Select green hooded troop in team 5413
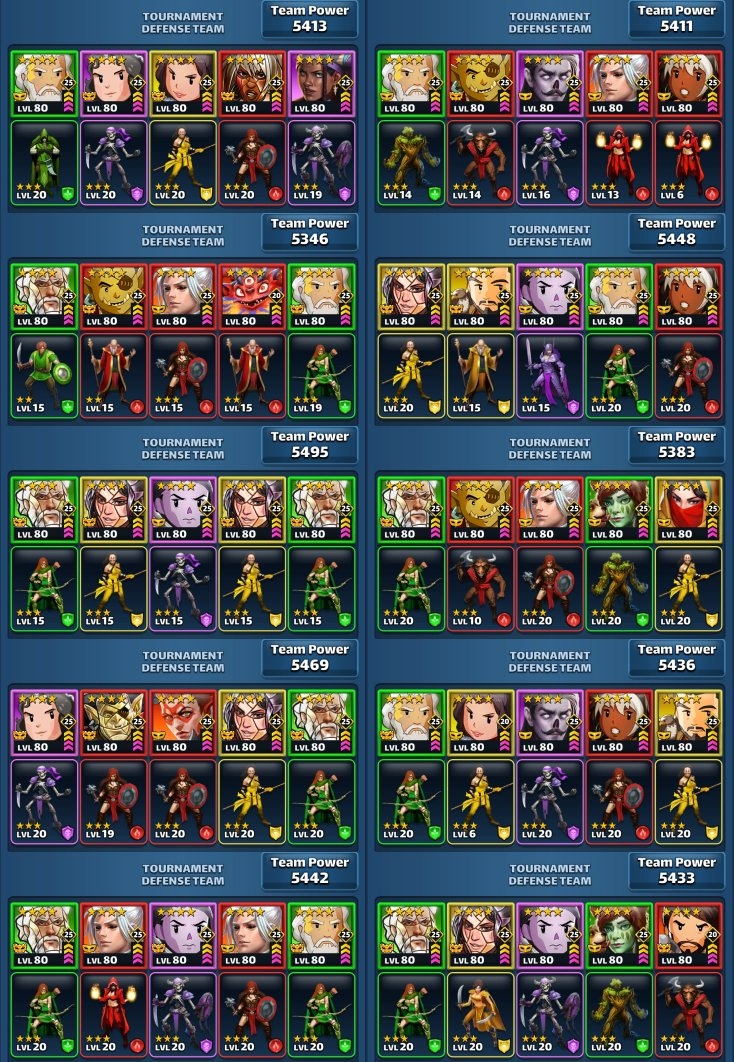This screenshot has height=1062, width=734. (44, 163)
